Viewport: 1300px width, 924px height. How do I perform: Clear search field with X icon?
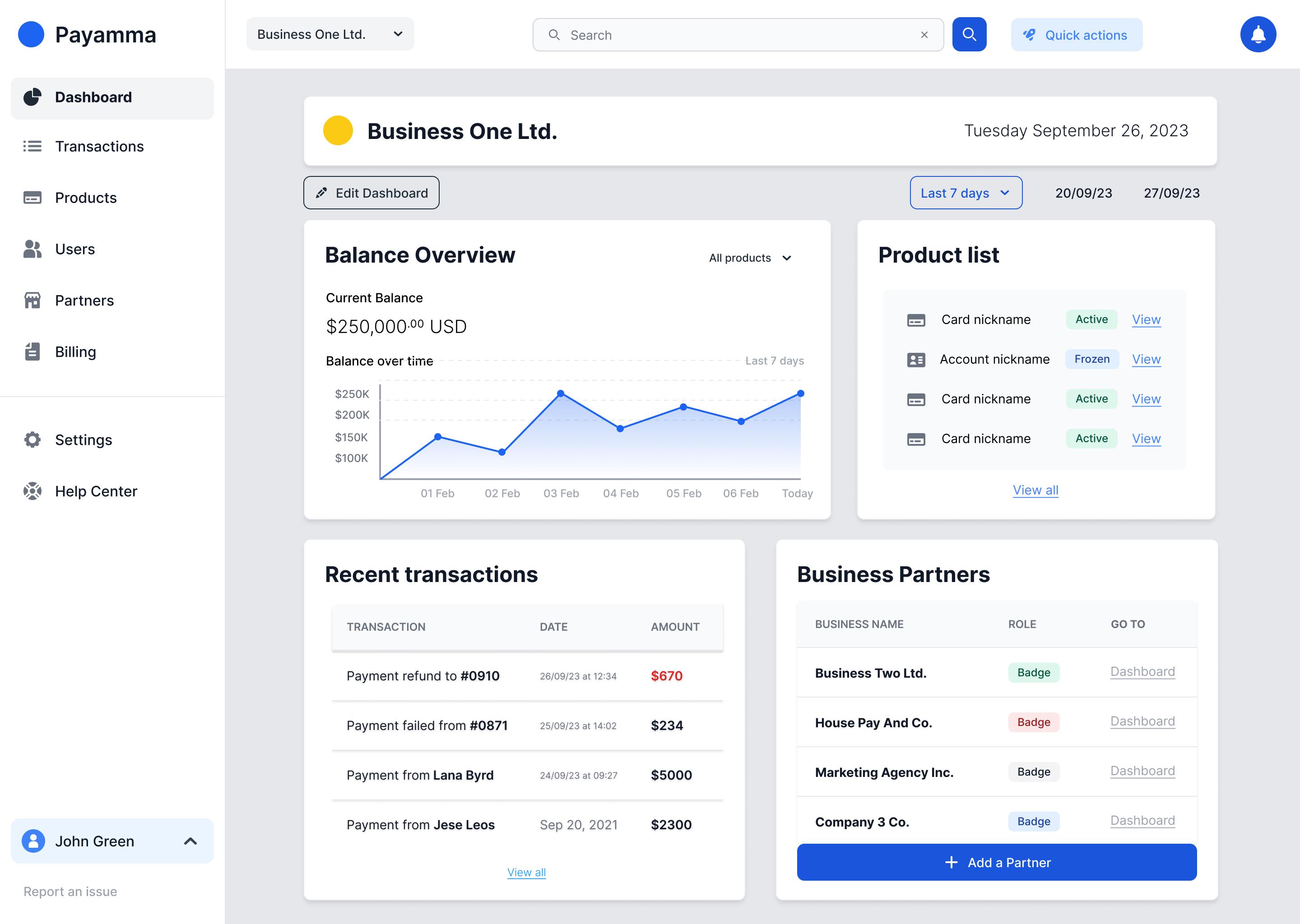924,35
